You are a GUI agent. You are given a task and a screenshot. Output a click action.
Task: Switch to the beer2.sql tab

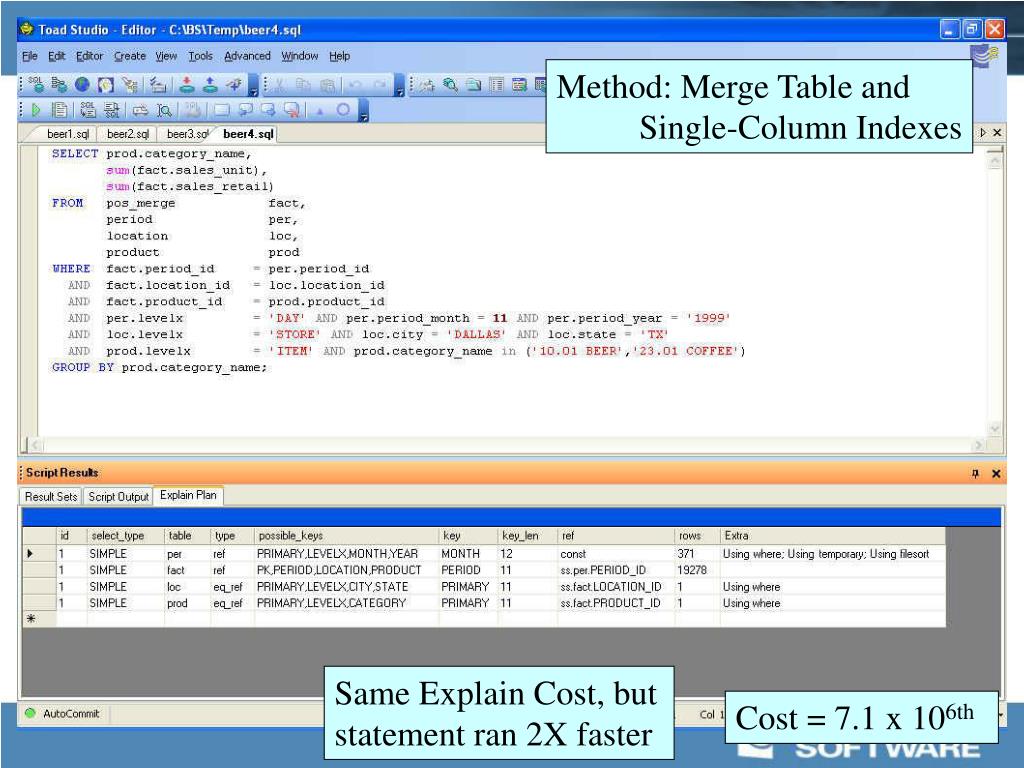point(128,133)
